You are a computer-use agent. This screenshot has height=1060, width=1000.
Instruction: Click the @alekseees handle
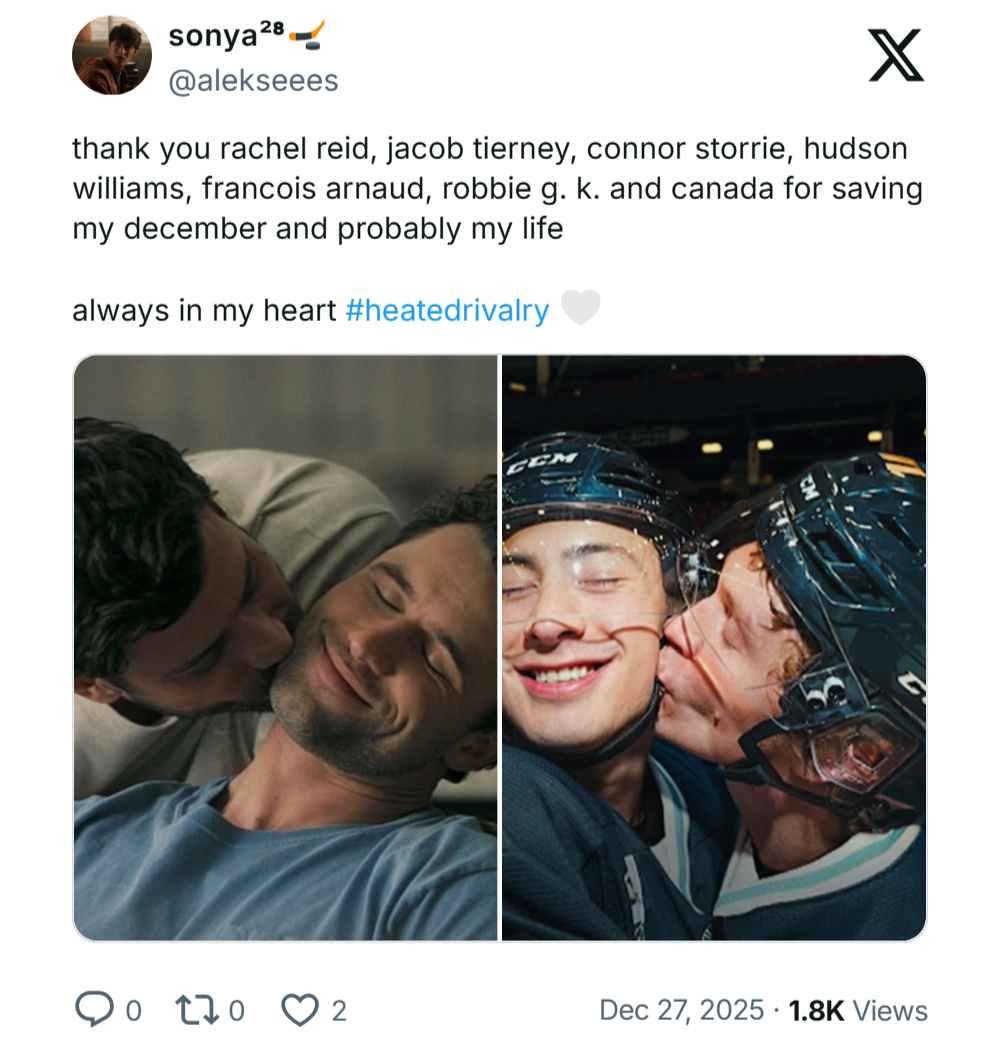[x=253, y=80]
